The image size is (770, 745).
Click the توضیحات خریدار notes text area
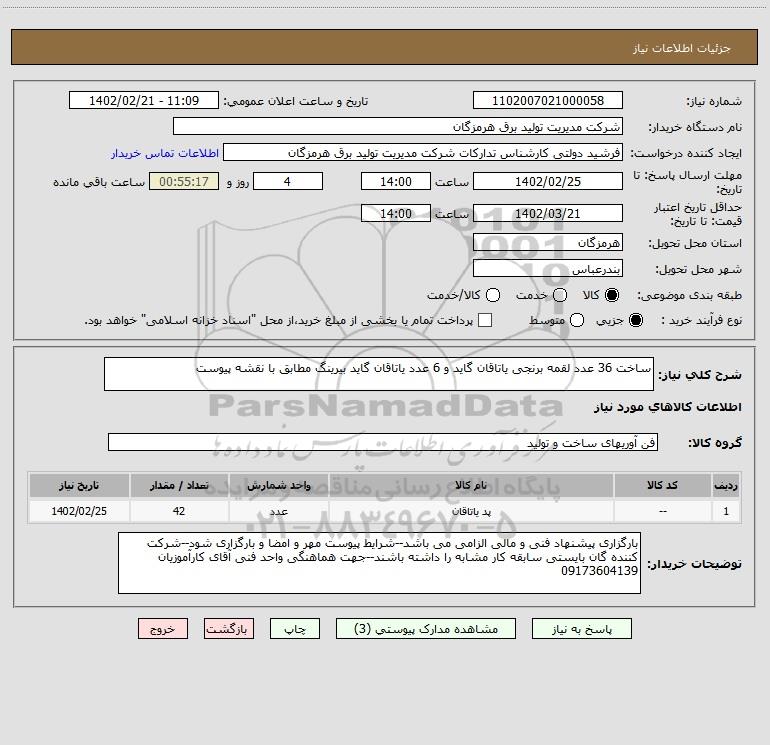pos(379,563)
